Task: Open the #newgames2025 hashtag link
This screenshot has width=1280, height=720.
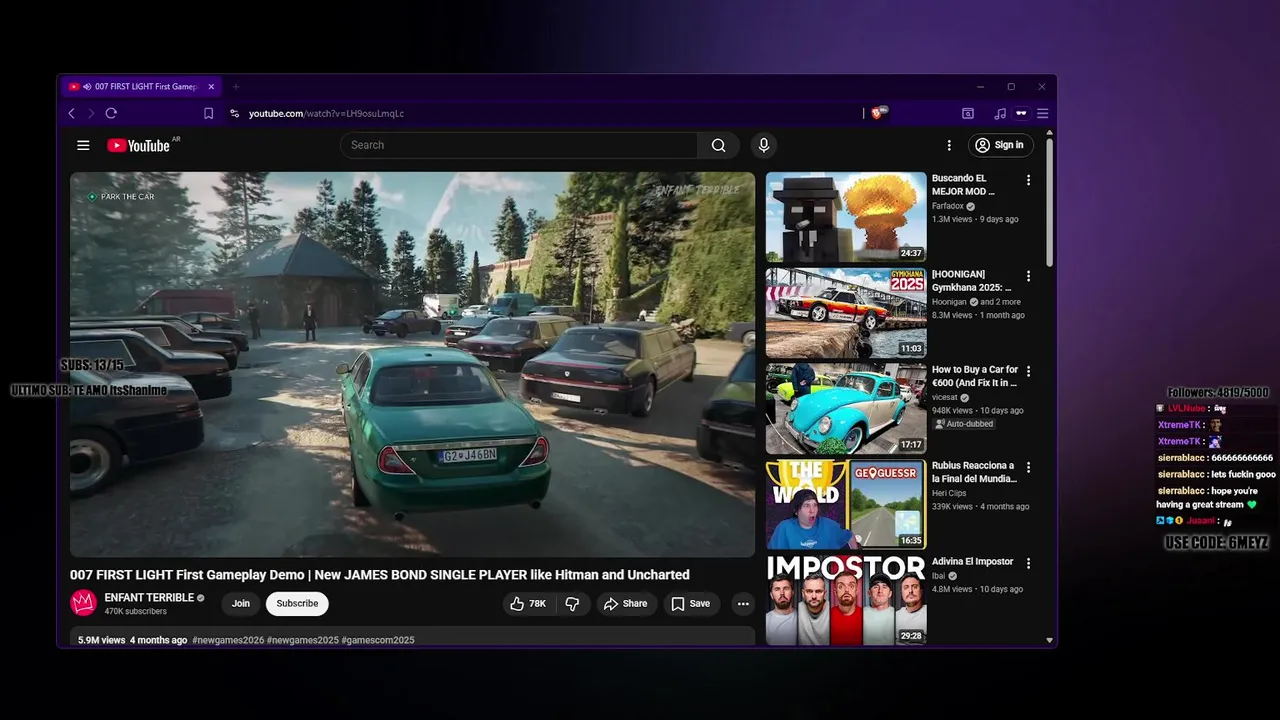Action: click(303, 640)
